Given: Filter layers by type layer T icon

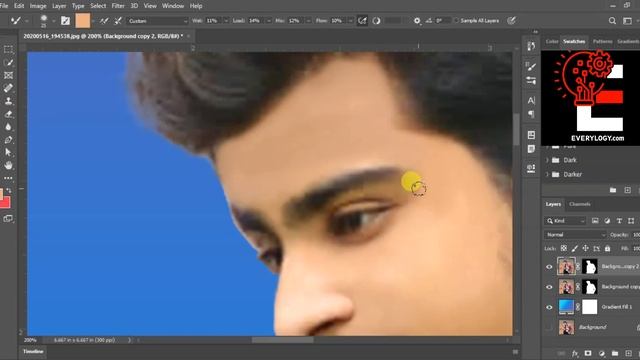Looking at the screenshot, I should pyautogui.click(x=619, y=221).
